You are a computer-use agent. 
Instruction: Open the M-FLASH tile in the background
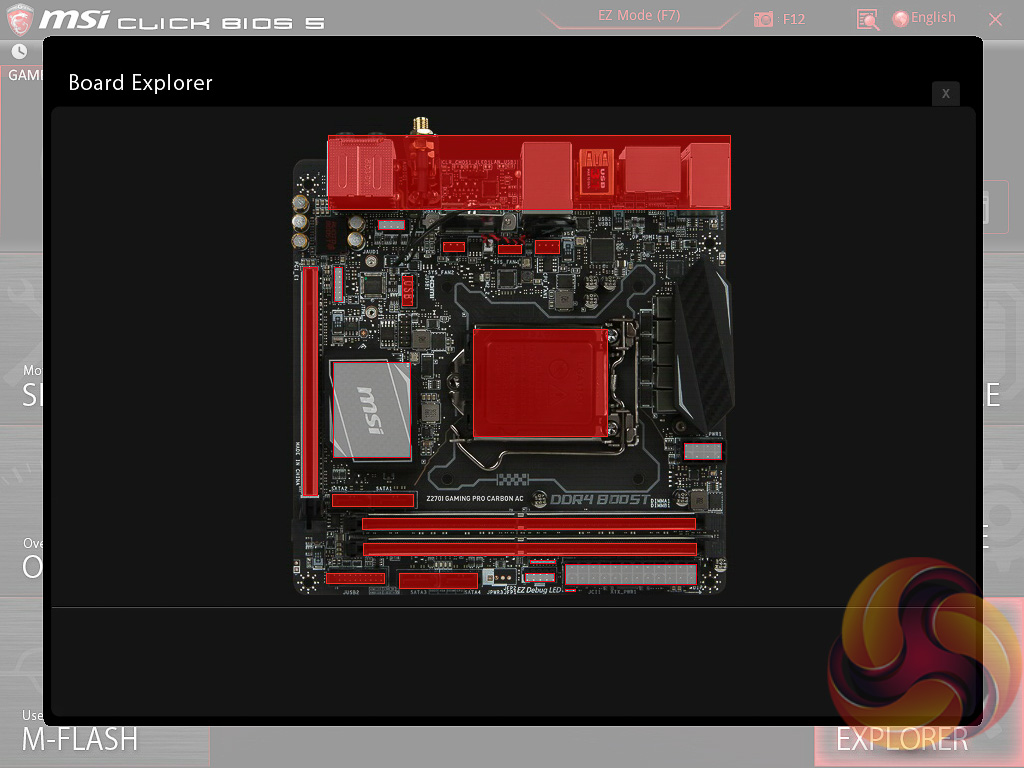click(x=80, y=739)
